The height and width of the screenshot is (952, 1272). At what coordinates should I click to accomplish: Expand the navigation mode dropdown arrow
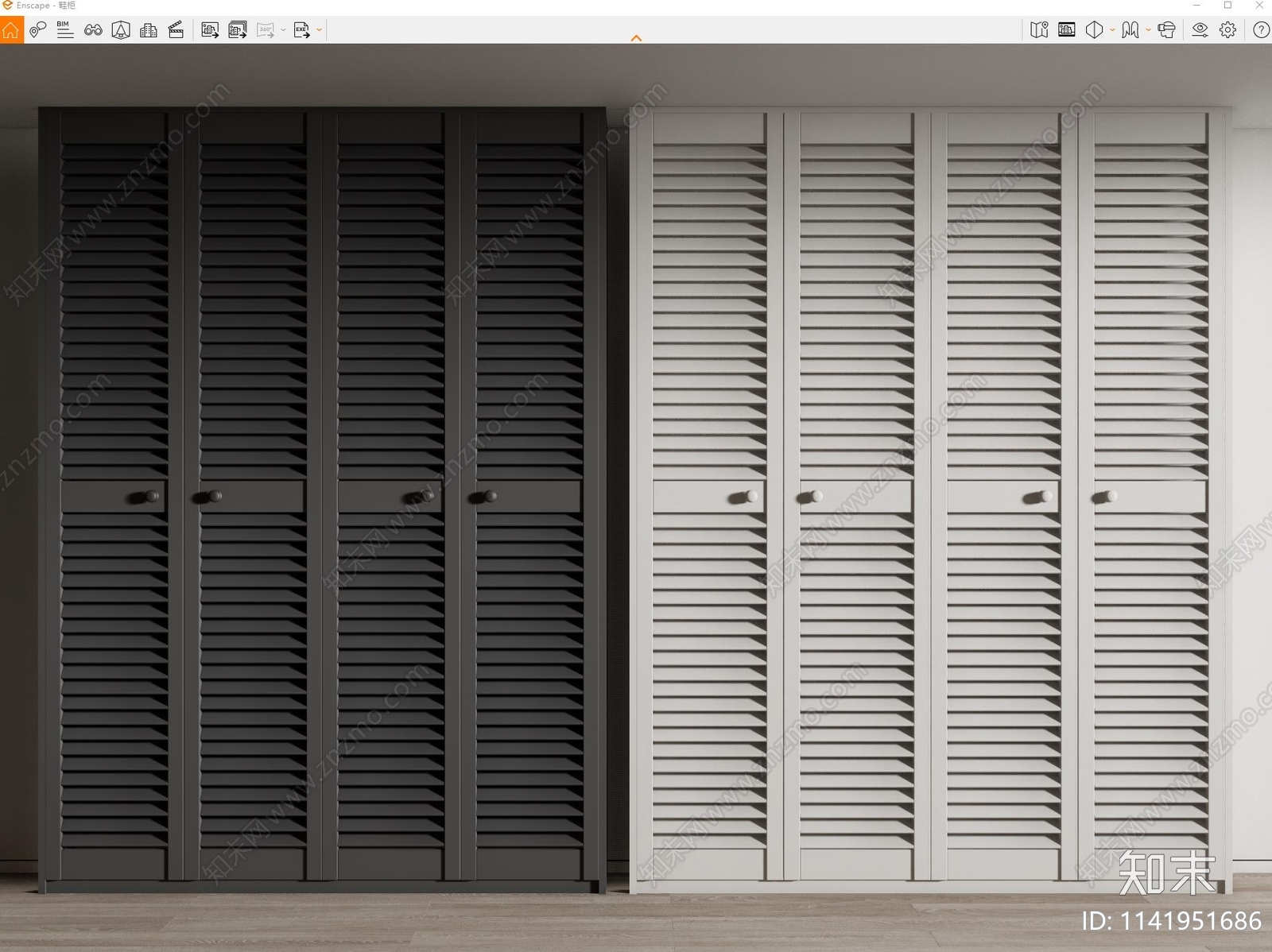tap(1148, 30)
